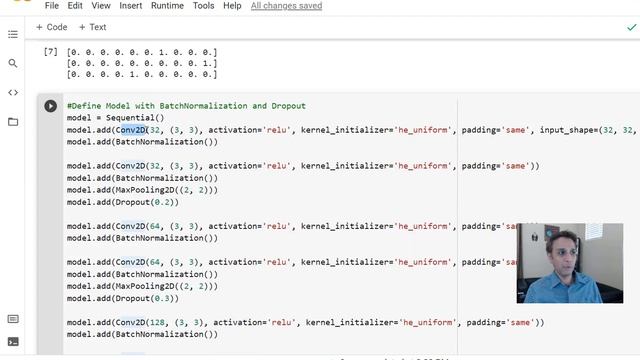Click the first Conv2D(32 line with input_shape
This screenshot has width=640, height=360.
point(351,130)
